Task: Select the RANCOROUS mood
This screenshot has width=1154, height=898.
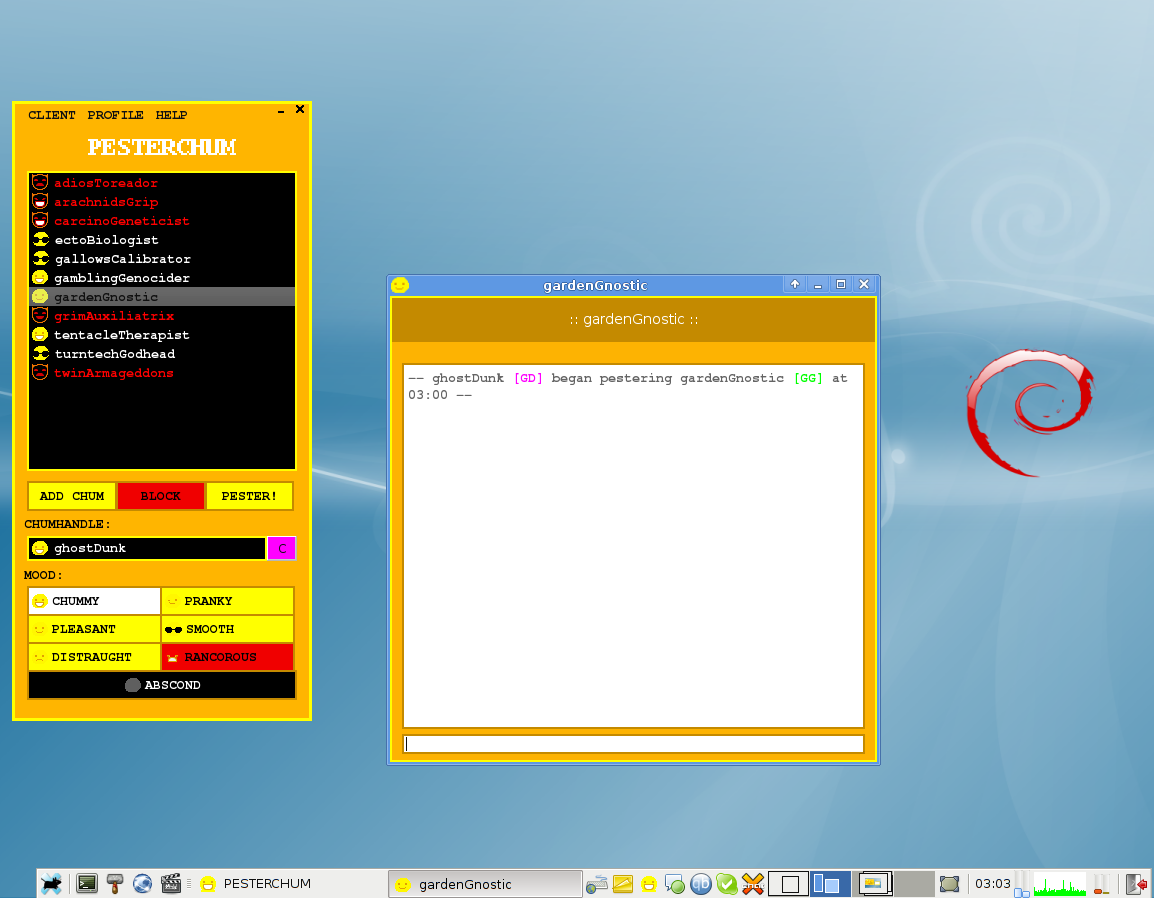Action: pyautogui.click(x=227, y=657)
